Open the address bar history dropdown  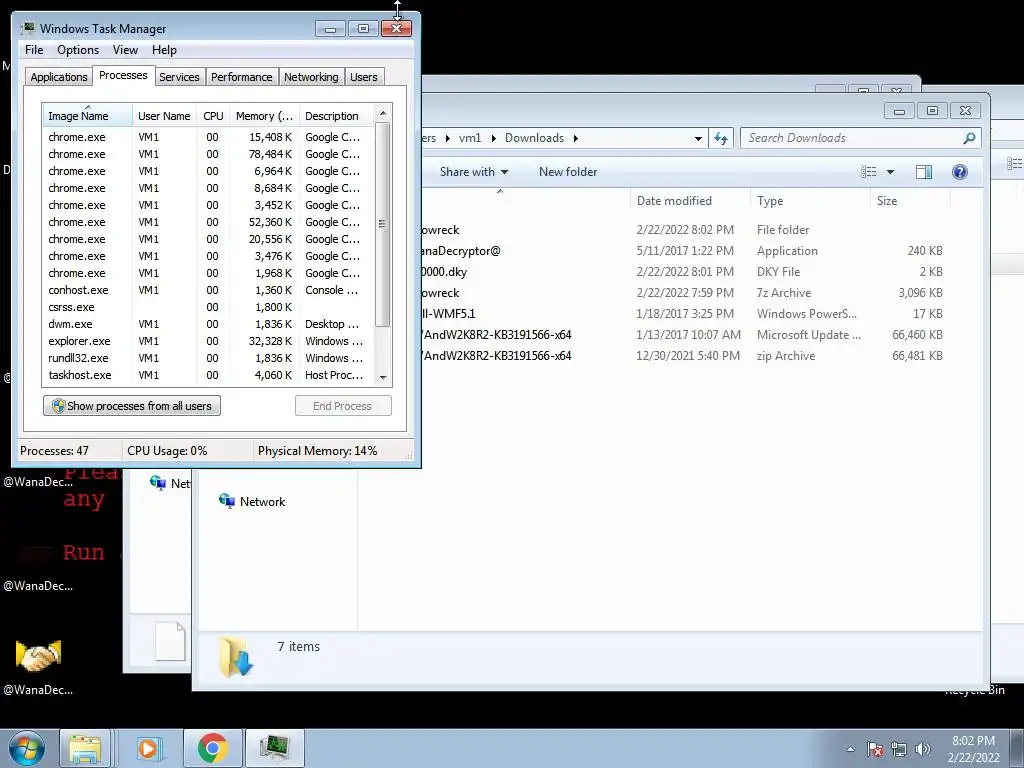click(x=698, y=138)
